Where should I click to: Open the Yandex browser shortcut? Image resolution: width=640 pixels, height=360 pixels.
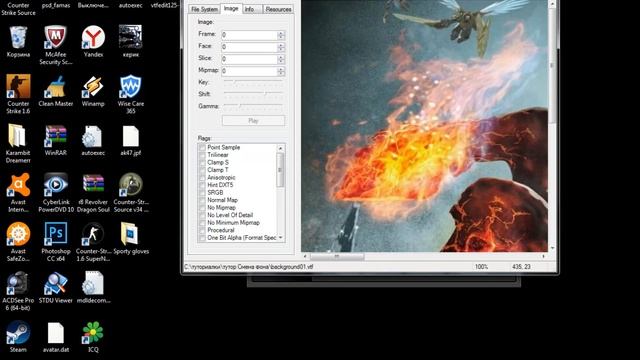click(x=93, y=41)
